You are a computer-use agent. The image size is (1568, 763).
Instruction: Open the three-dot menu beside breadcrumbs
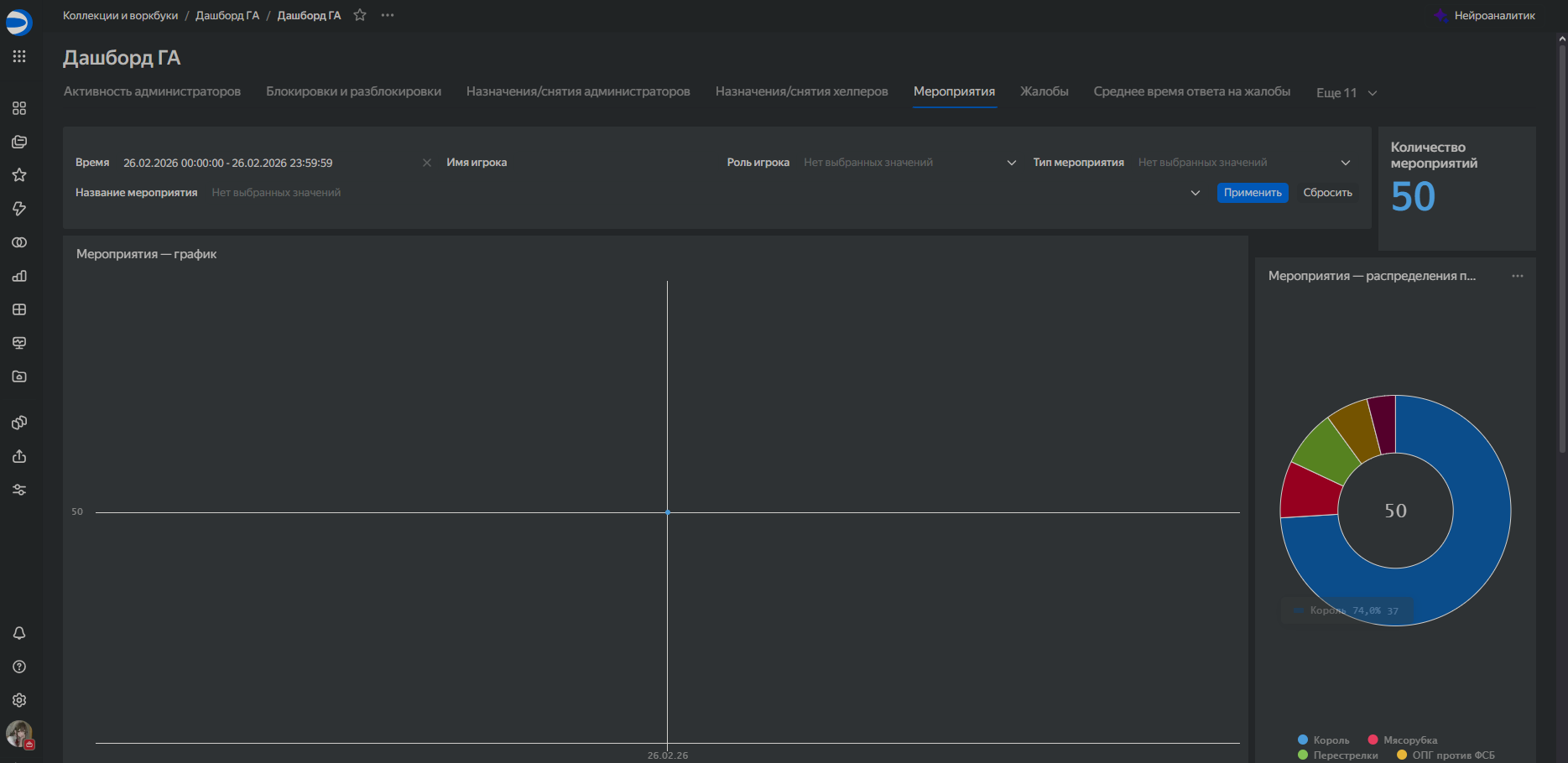tap(387, 15)
